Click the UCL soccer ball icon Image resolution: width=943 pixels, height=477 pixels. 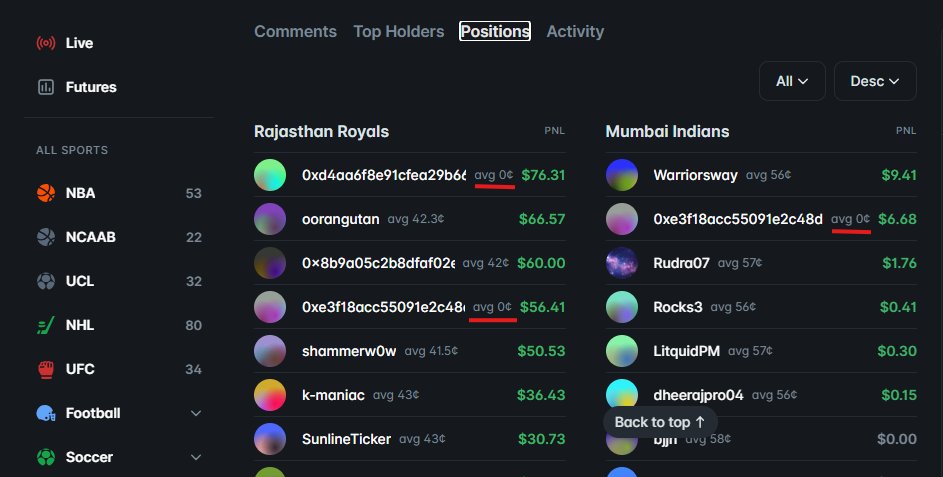point(46,281)
